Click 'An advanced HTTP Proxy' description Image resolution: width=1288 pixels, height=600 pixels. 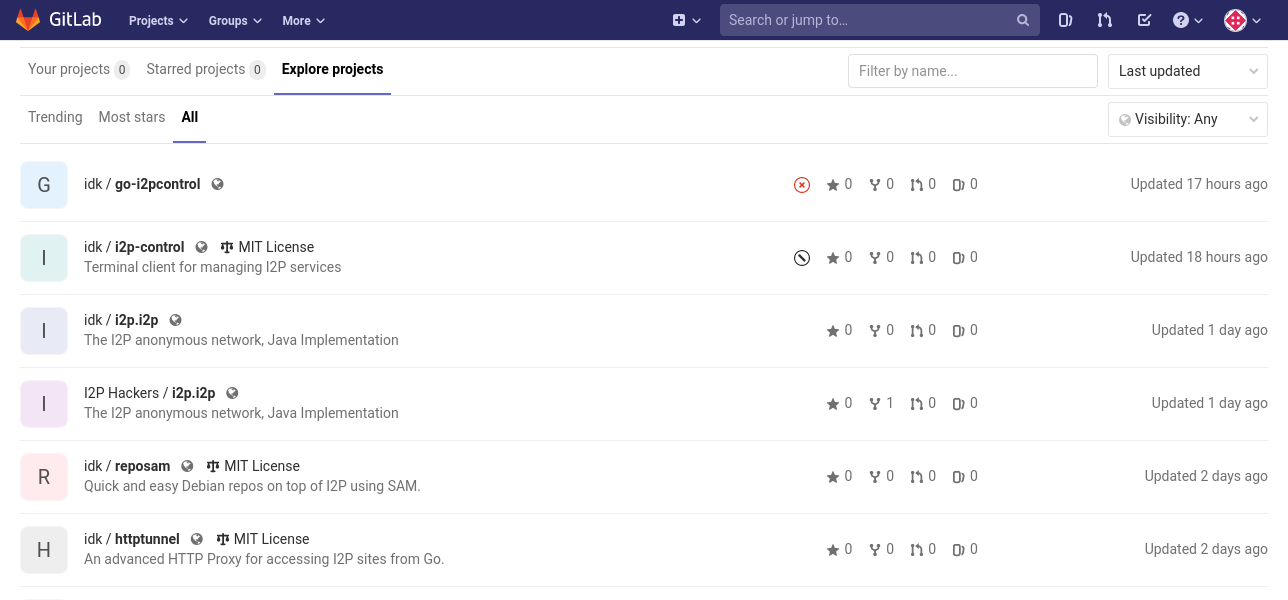coord(264,559)
